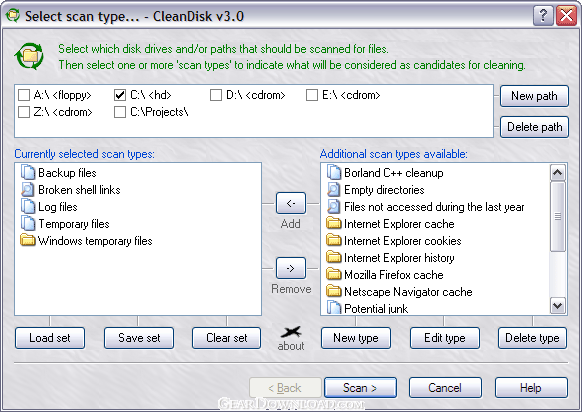Check the Z:\ cdrom drive checkbox
Viewport: 582px width, 412px height.
point(24,112)
